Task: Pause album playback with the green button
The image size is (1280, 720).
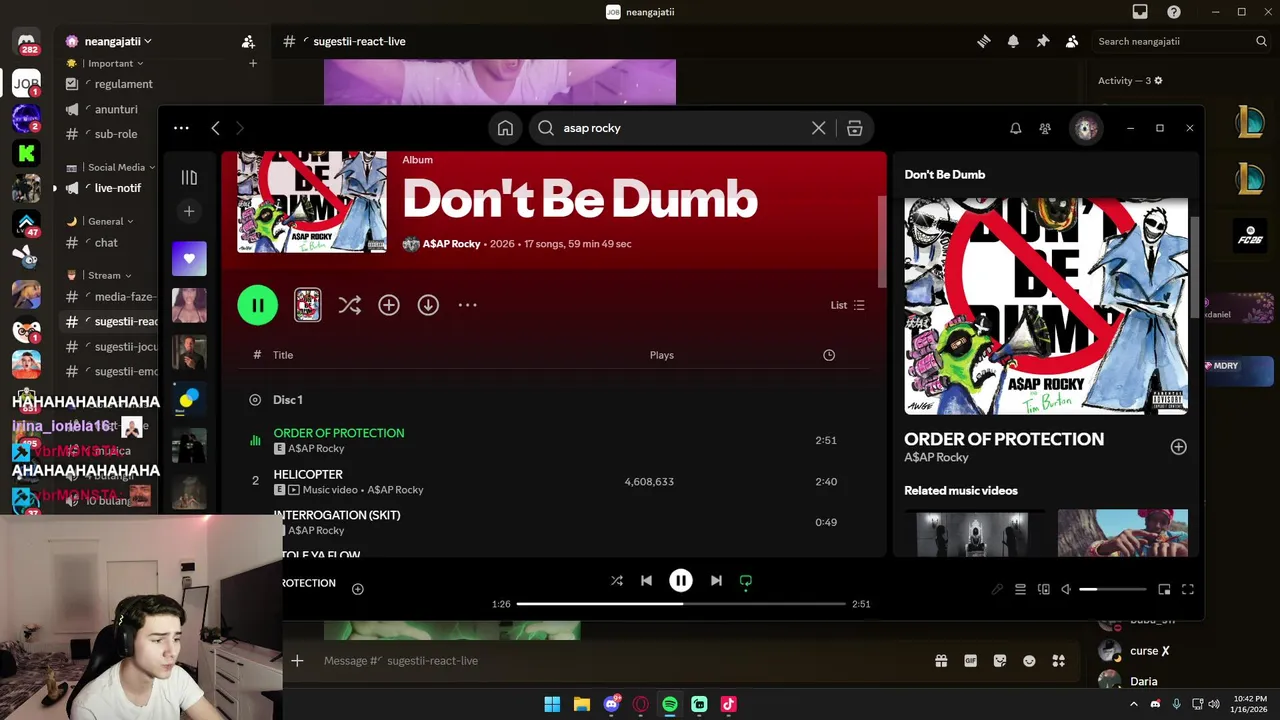Action: [x=257, y=305]
